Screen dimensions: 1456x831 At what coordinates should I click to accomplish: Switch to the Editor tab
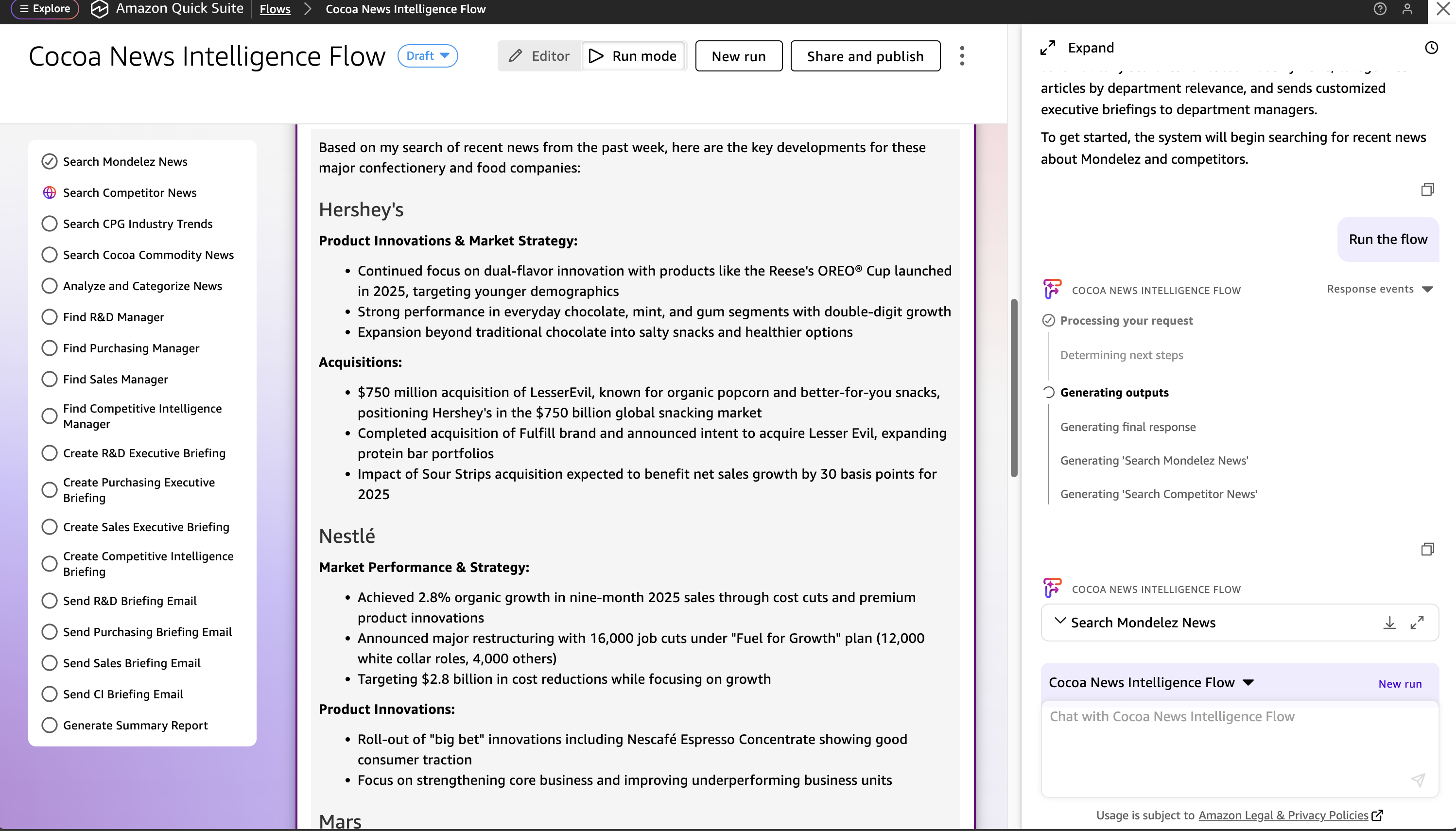539,56
